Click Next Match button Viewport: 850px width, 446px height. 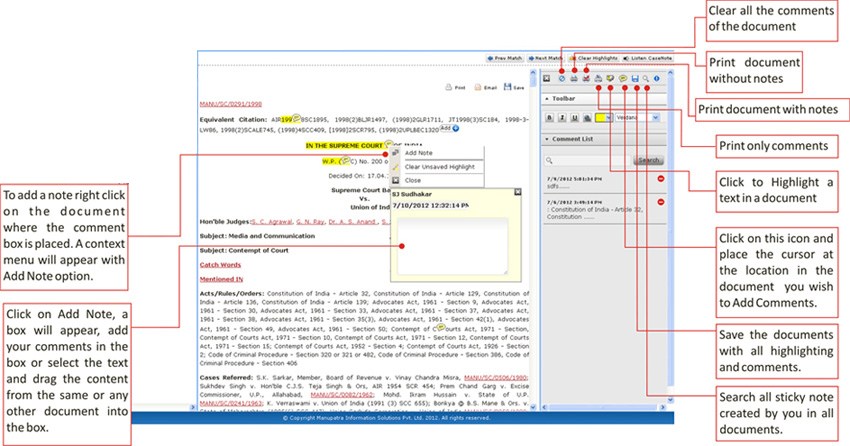(546, 58)
